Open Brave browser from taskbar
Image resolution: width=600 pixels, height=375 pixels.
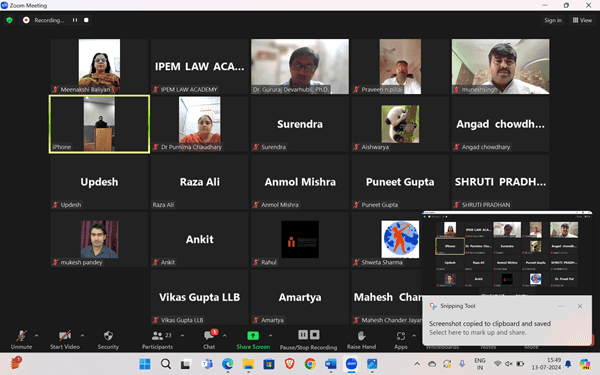point(290,364)
